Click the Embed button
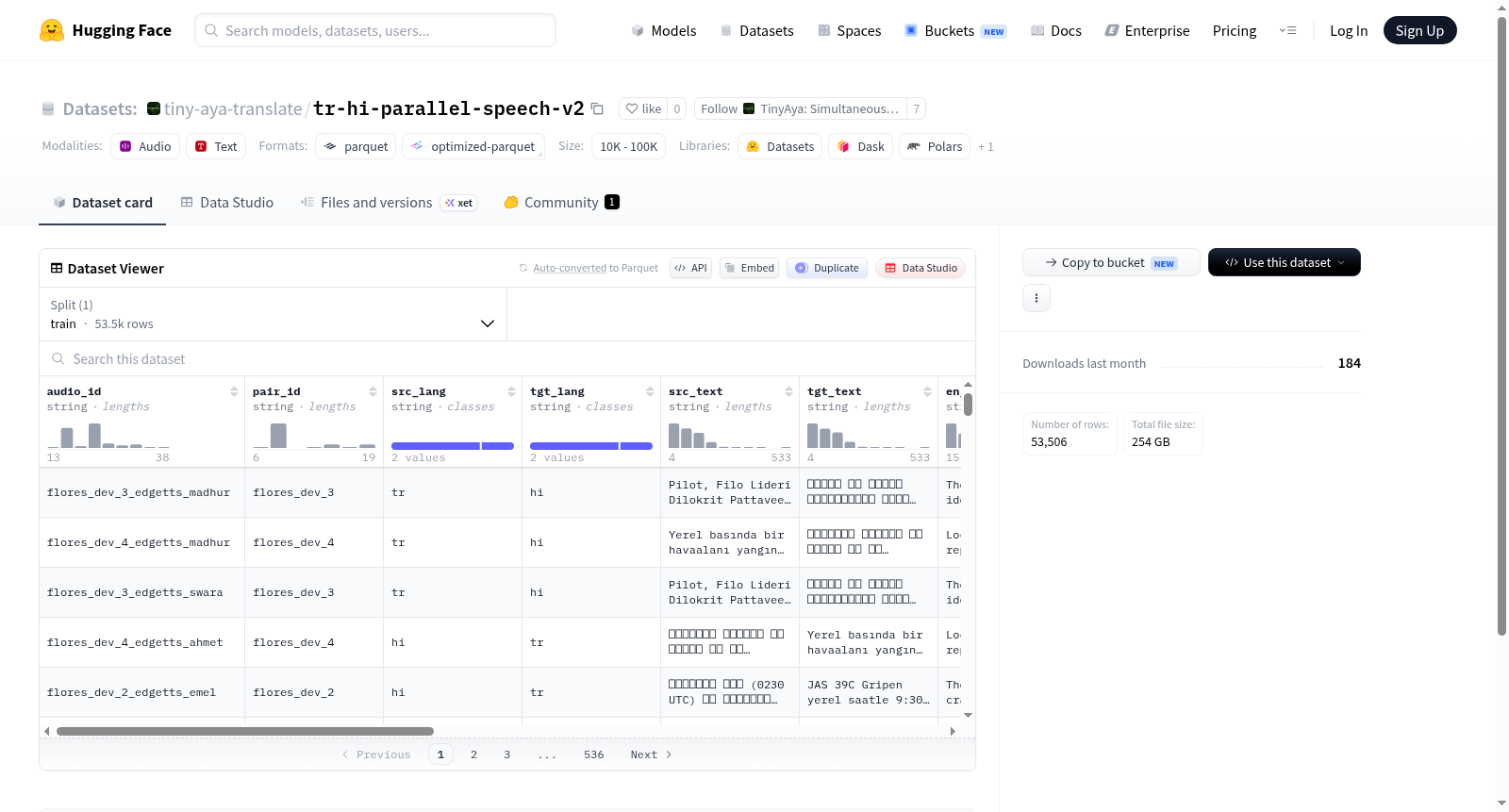Screen dimensions: 1509x812 click(748, 268)
